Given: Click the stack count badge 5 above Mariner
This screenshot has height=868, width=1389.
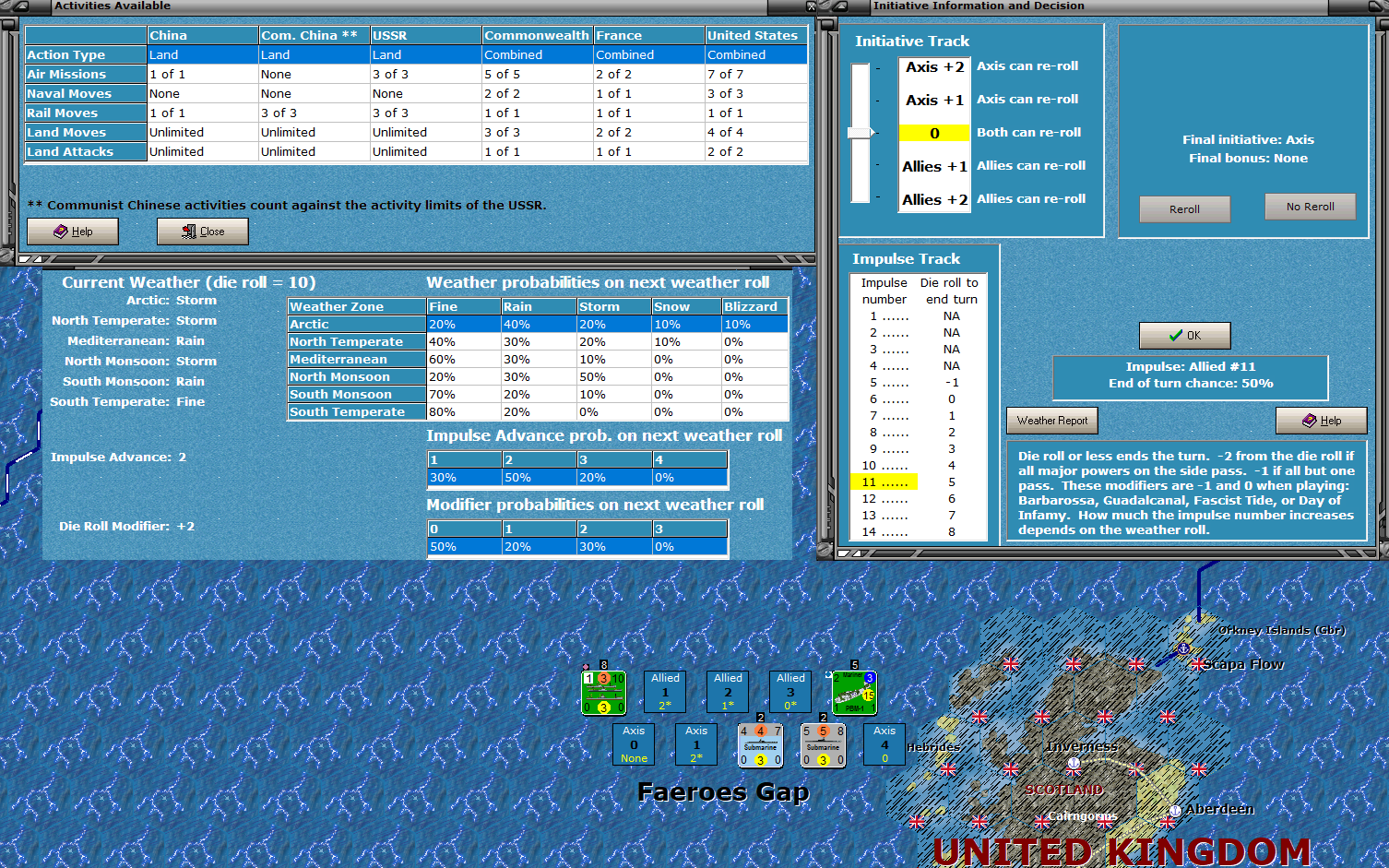Looking at the screenshot, I should (x=854, y=665).
